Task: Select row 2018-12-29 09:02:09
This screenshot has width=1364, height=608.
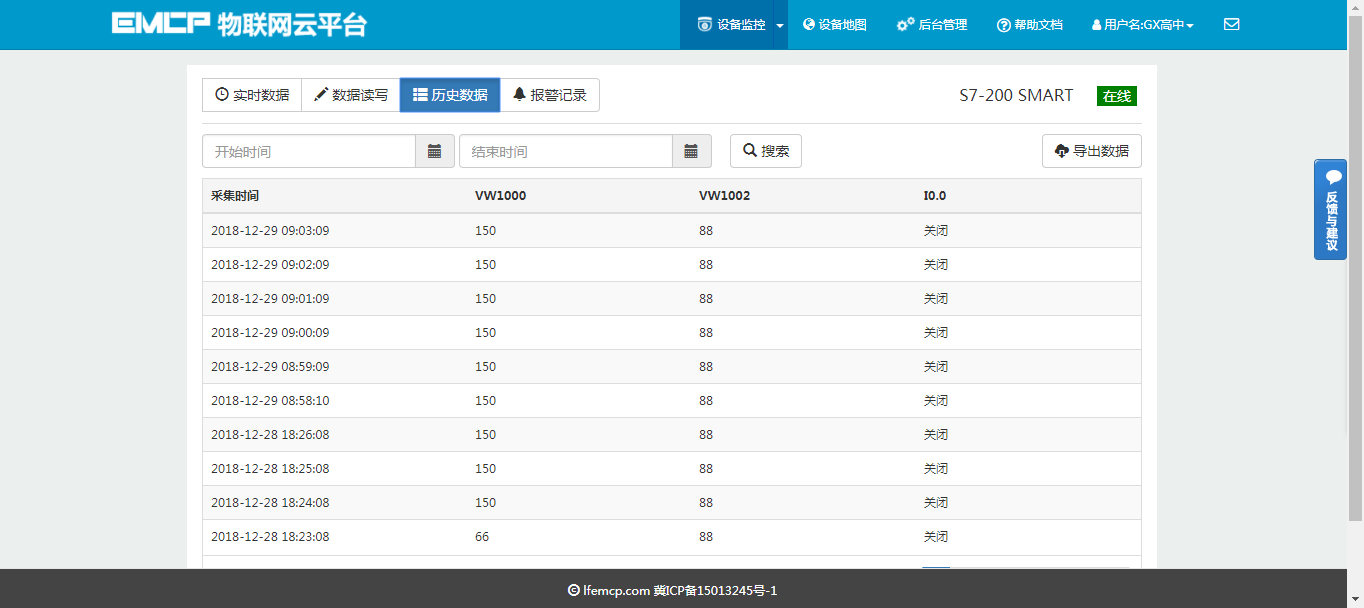Action: pos(672,265)
